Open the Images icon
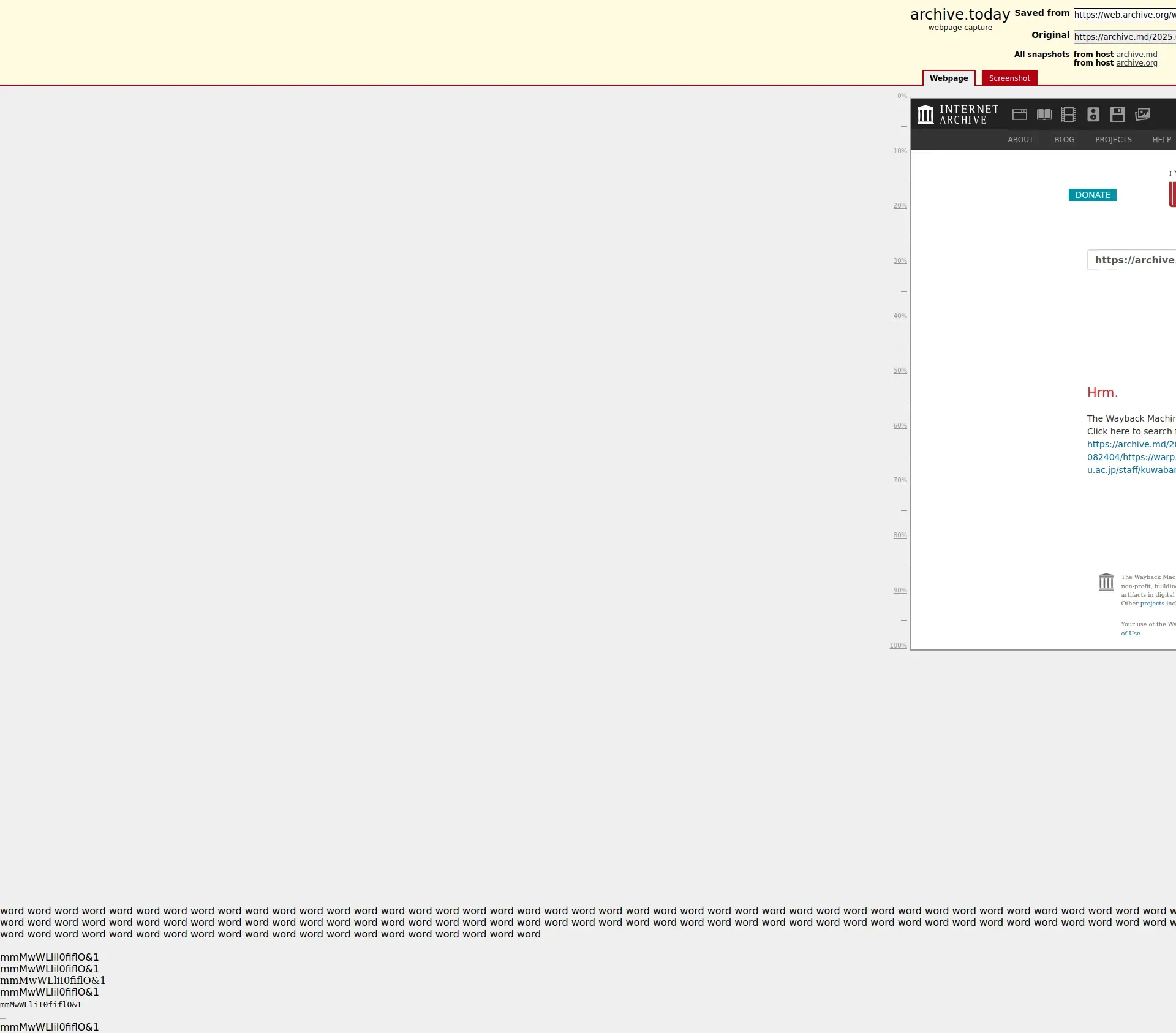The height and width of the screenshot is (1033, 1176). click(1142, 115)
